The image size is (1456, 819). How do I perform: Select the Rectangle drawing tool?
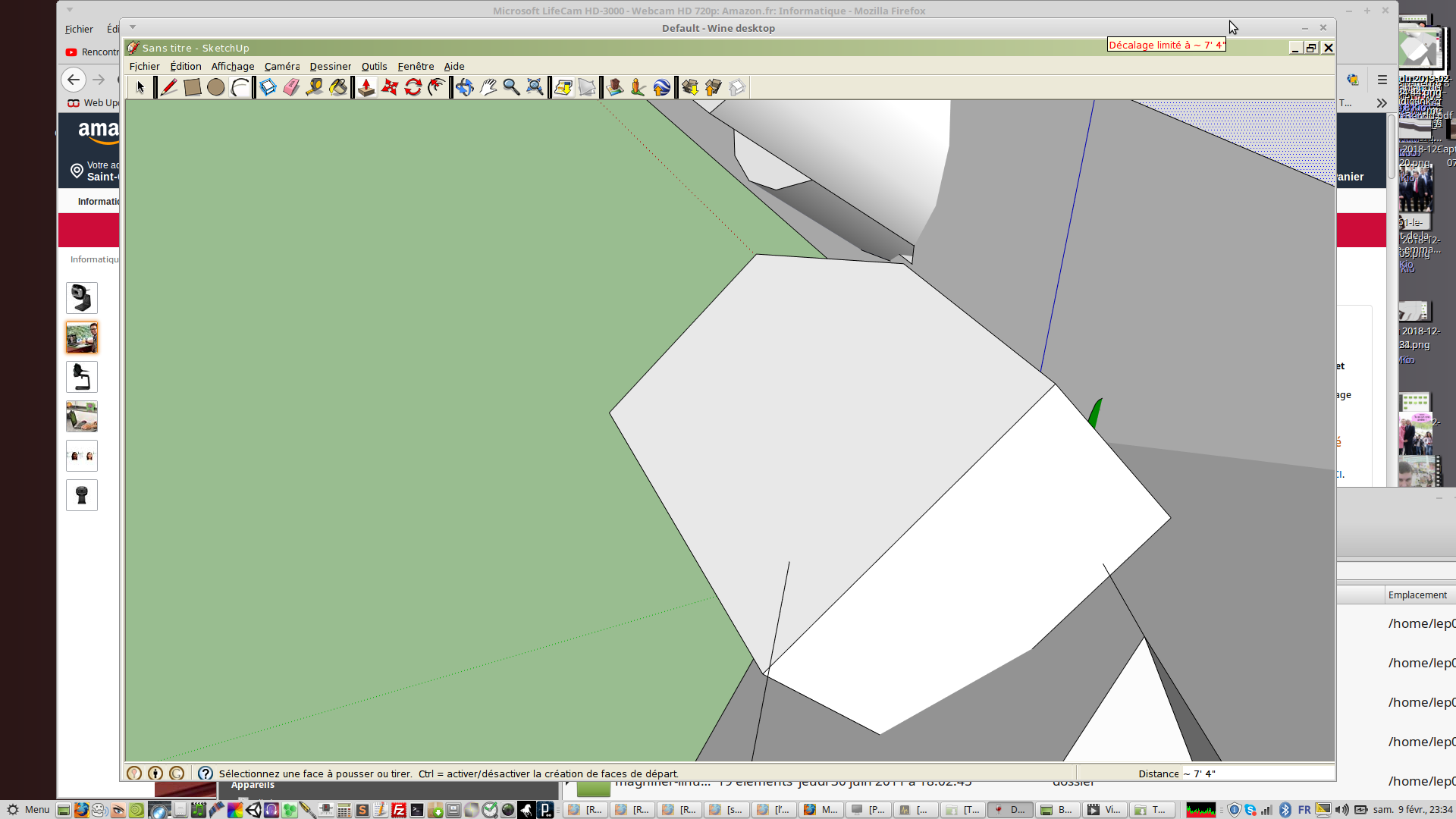193,87
